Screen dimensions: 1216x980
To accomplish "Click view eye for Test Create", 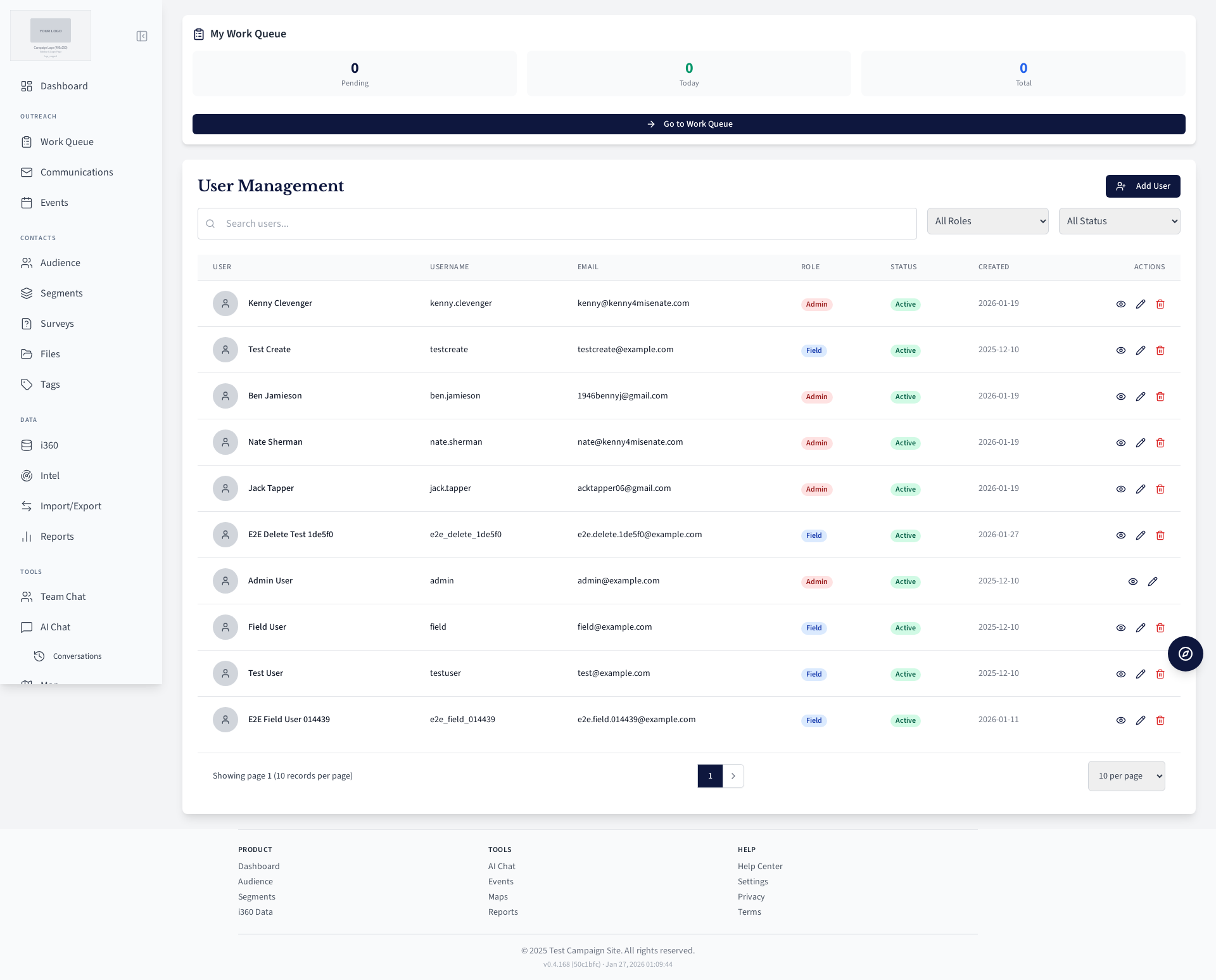I will pos(1121,350).
